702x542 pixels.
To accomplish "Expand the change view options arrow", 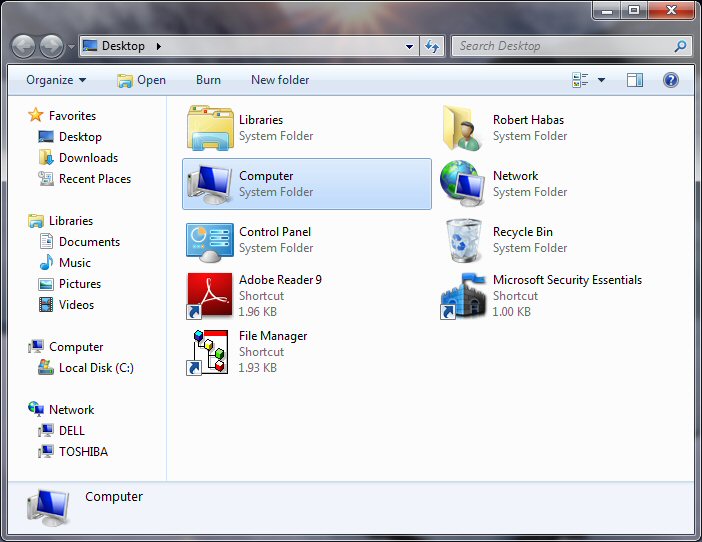I will pos(601,80).
